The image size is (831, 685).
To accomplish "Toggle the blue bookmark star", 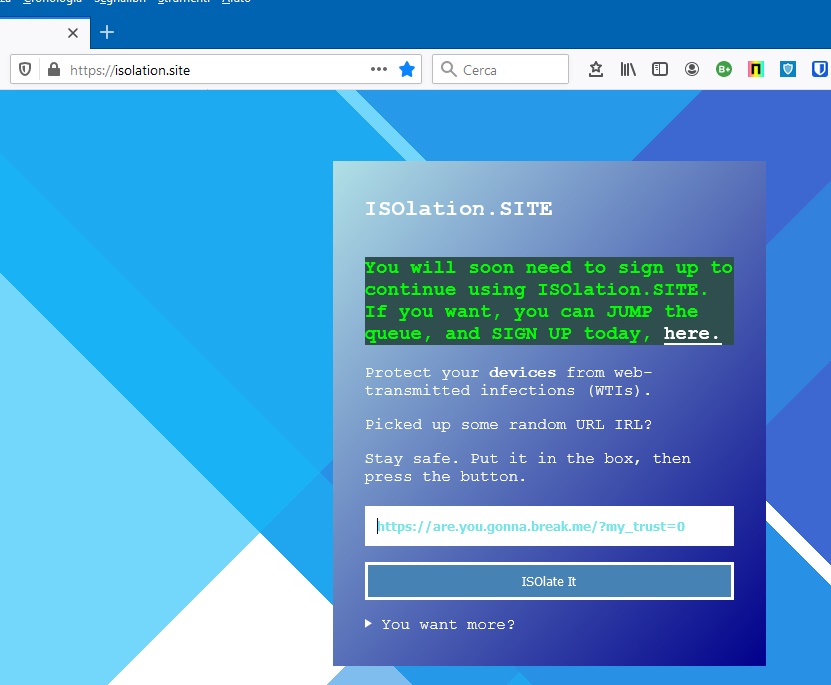I will tap(406, 69).
